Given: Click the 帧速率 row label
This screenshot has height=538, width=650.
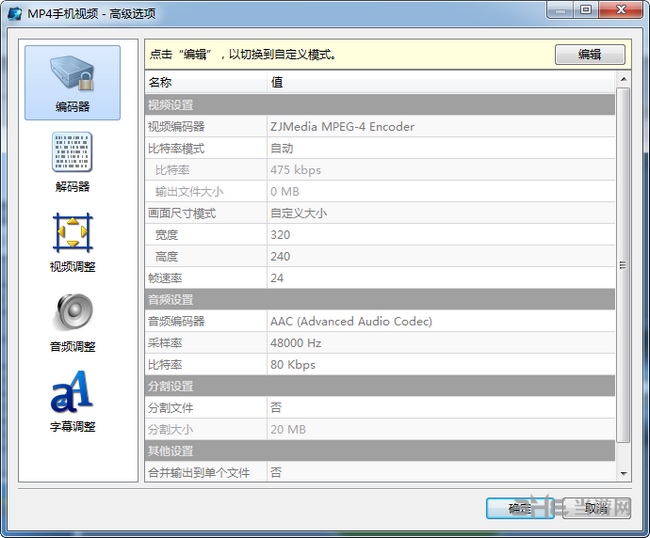Looking at the screenshot, I should 165,278.
